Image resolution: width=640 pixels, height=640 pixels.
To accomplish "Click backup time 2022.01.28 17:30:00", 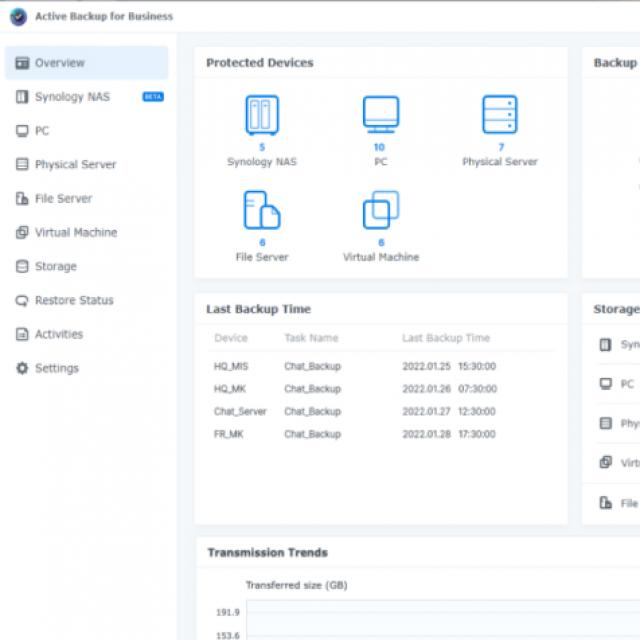I will click(449, 434).
